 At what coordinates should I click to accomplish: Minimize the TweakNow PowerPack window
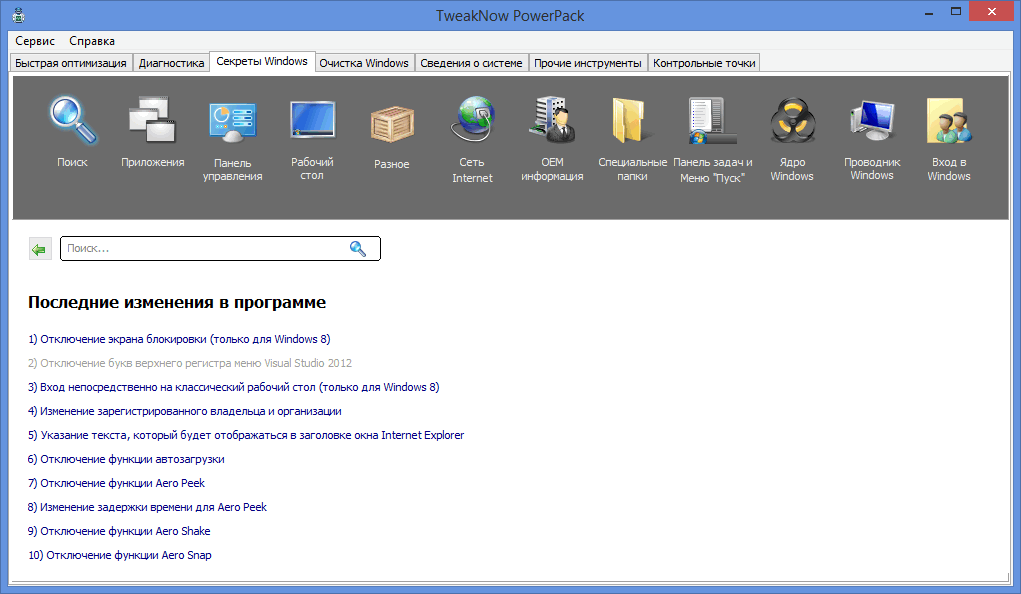(x=929, y=12)
